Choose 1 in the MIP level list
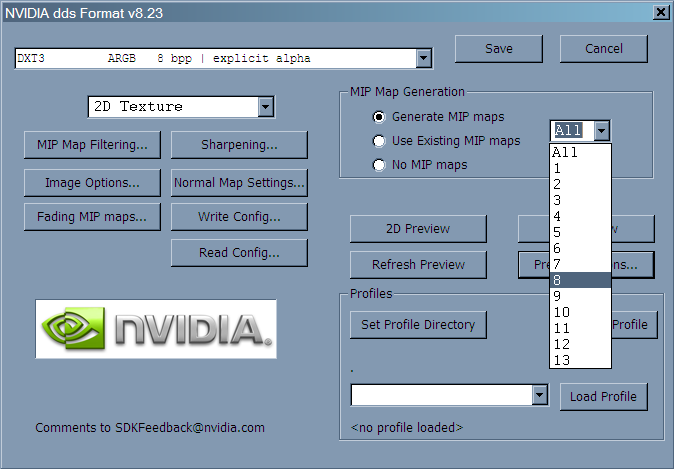The image size is (674, 469). [580, 168]
